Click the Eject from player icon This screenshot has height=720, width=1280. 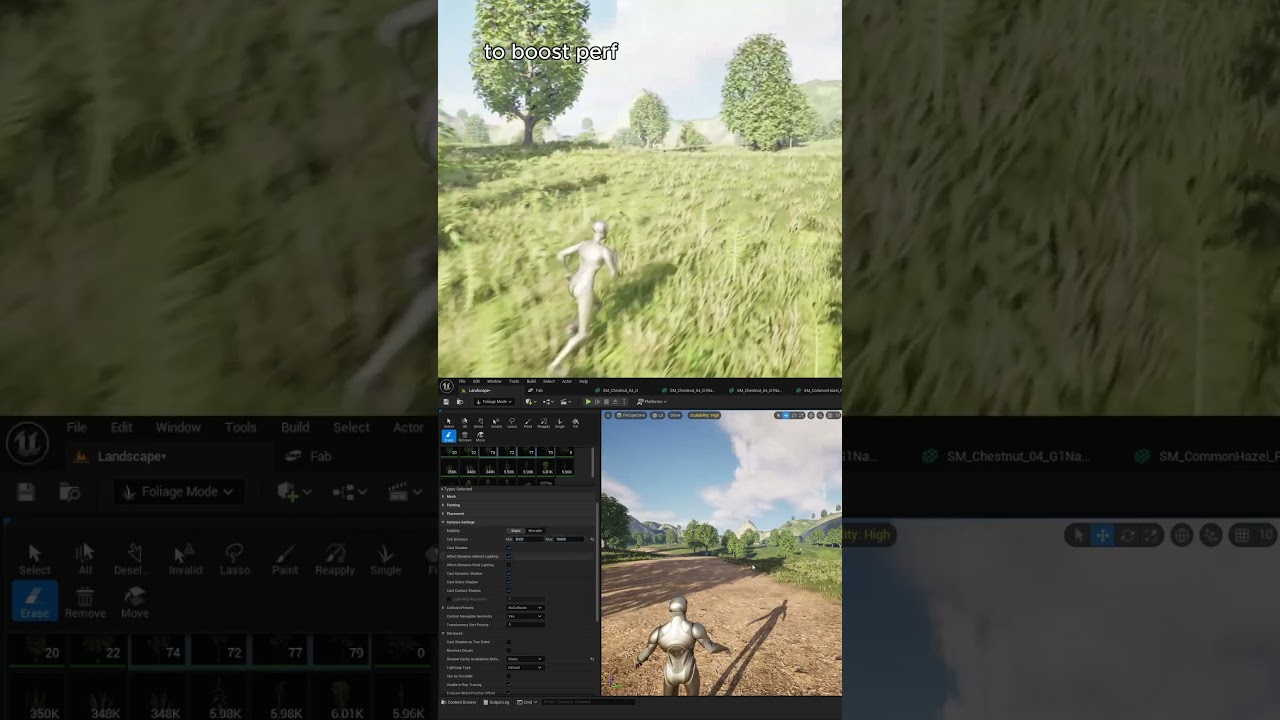pos(615,402)
